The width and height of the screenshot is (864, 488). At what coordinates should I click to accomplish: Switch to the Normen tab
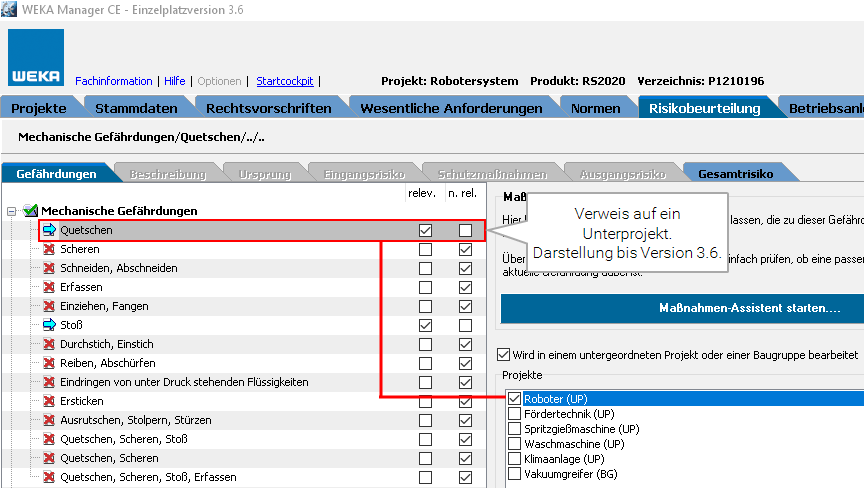595,108
